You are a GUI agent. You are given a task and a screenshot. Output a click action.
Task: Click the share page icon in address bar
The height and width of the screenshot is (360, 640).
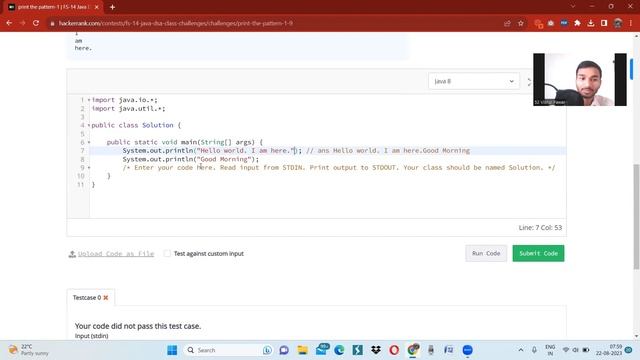pos(507,23)
